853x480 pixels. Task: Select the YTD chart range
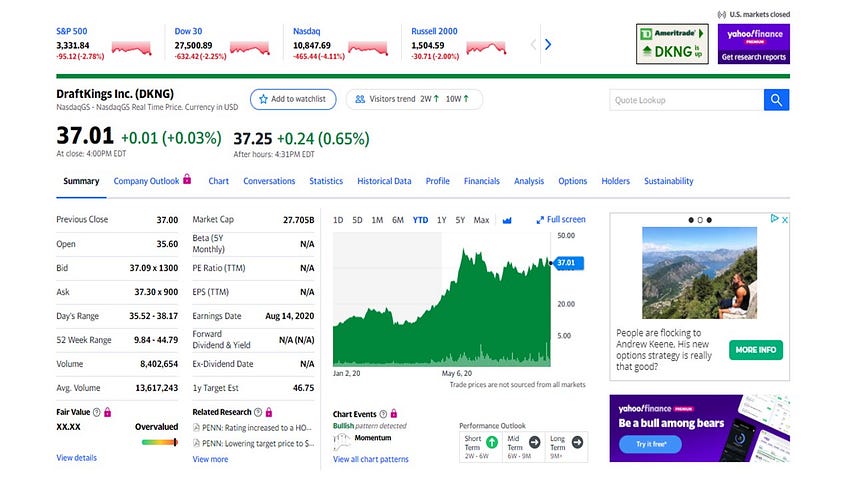[x=420, y=220]
